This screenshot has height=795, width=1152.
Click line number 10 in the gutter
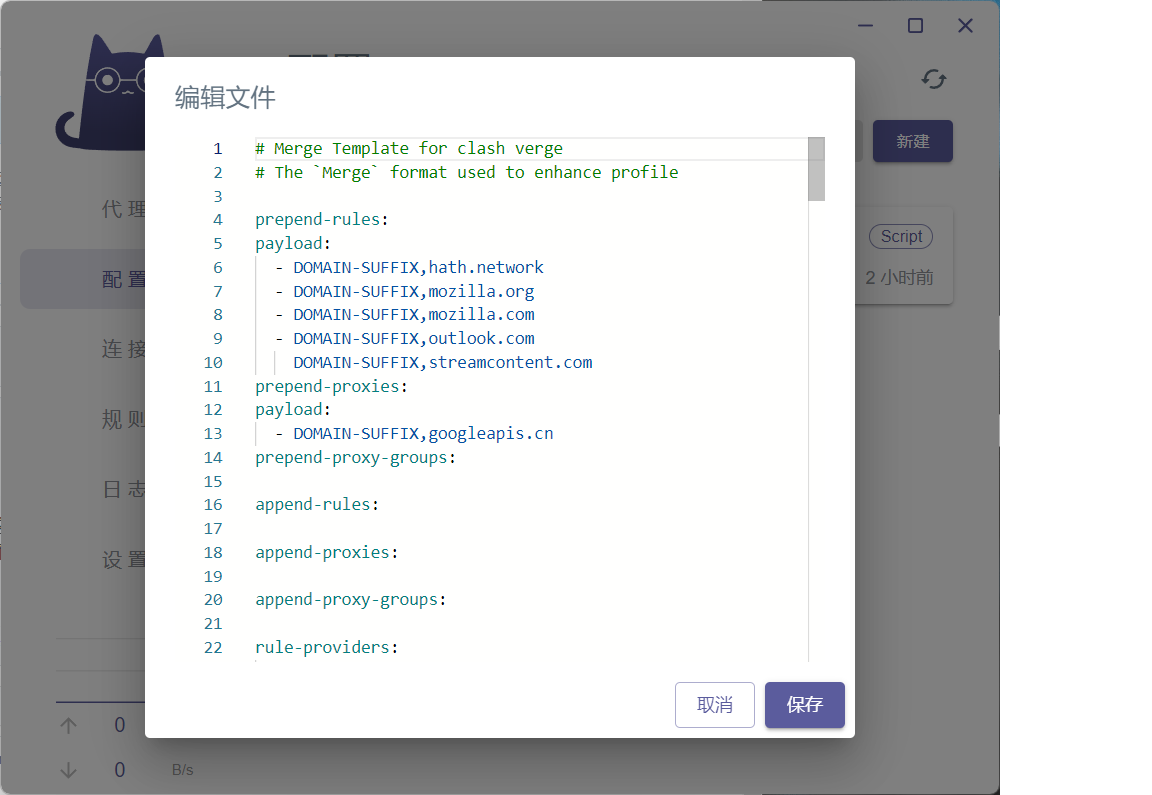[x=213, y=362]
